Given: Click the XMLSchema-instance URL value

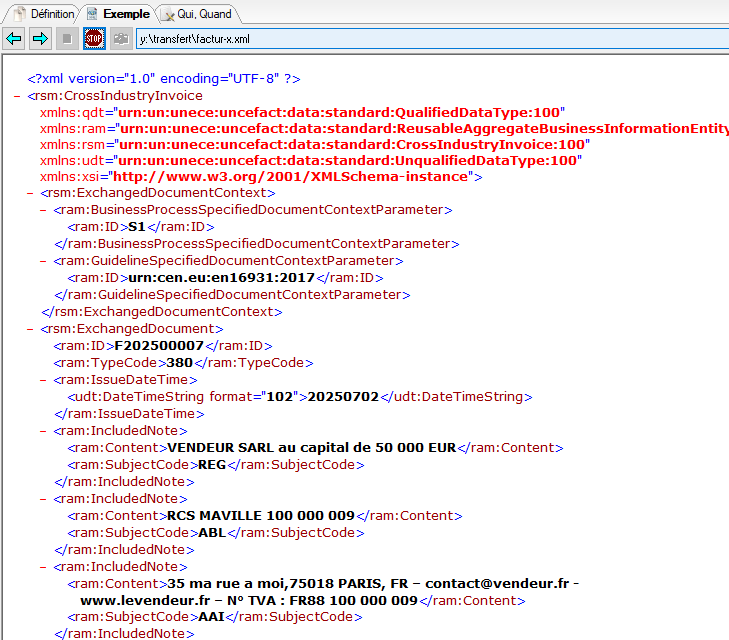Looking at the screenshot, I should pos(291,177).
